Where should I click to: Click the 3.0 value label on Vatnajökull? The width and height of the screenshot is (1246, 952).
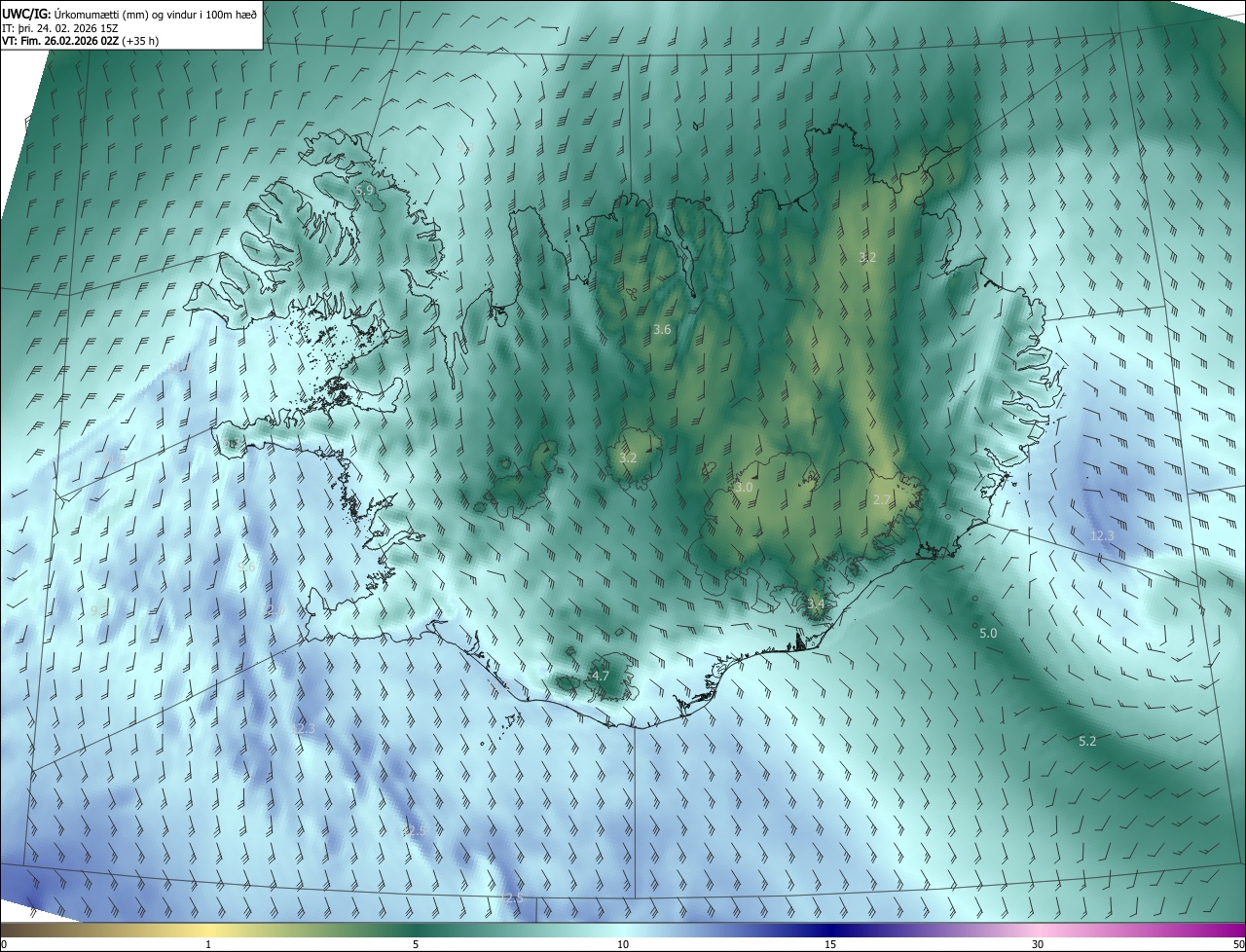744,487
